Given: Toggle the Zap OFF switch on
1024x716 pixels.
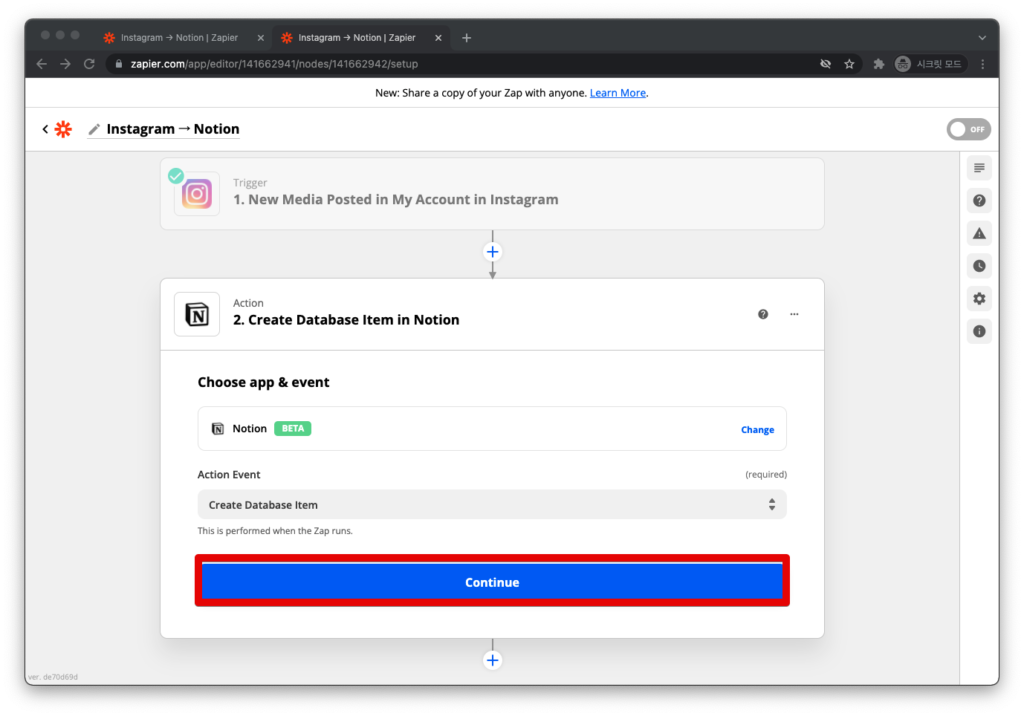Looking at the screenshot, I should coord(968,129).
